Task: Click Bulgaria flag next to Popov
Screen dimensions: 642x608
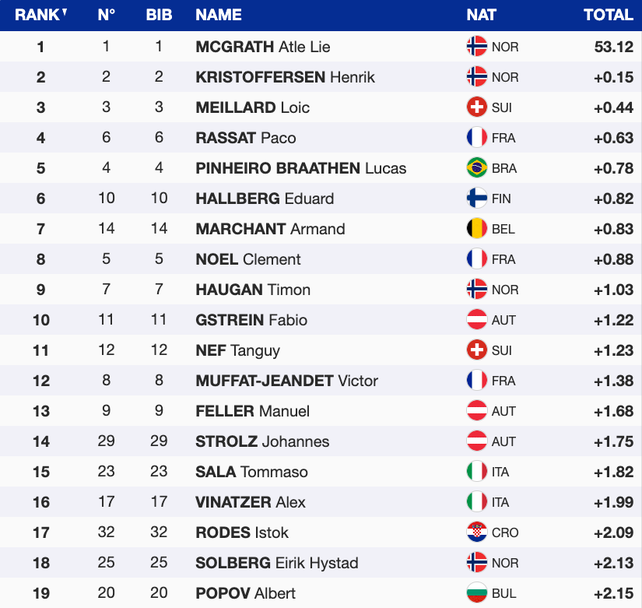Action: click(x=477, y=593)
